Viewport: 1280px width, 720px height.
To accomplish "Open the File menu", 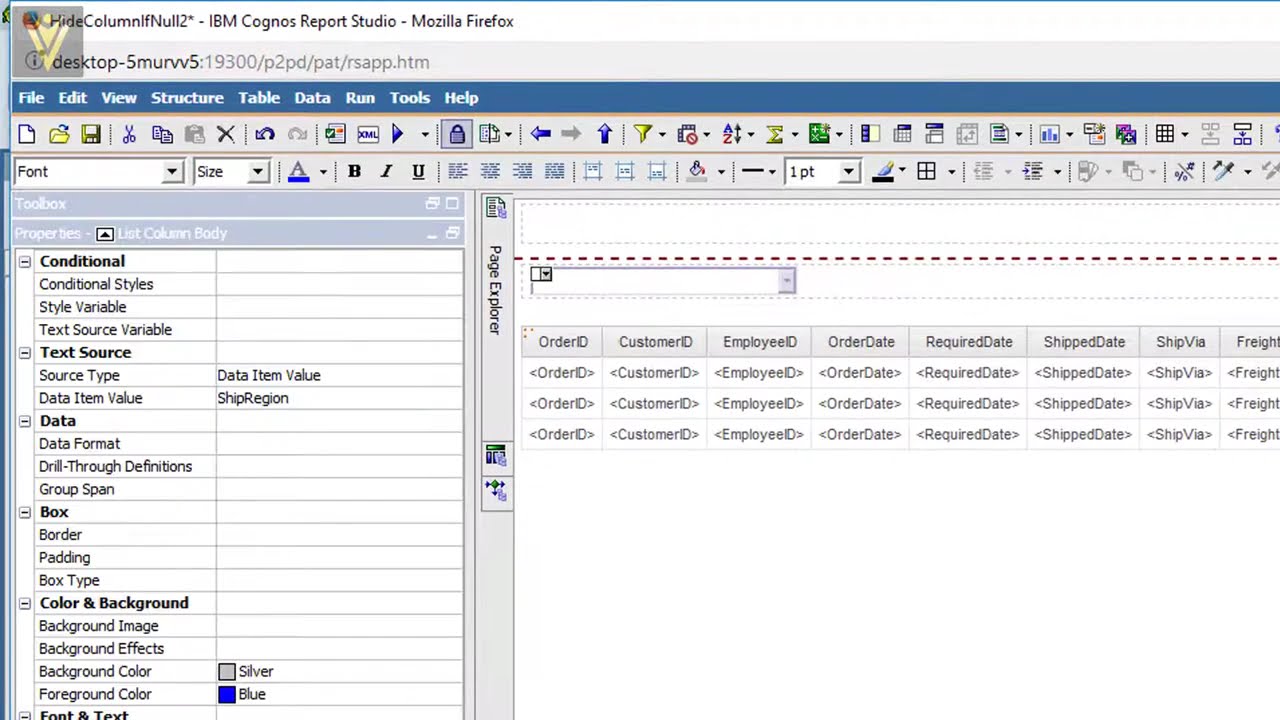I will click(x=31, y=98).
